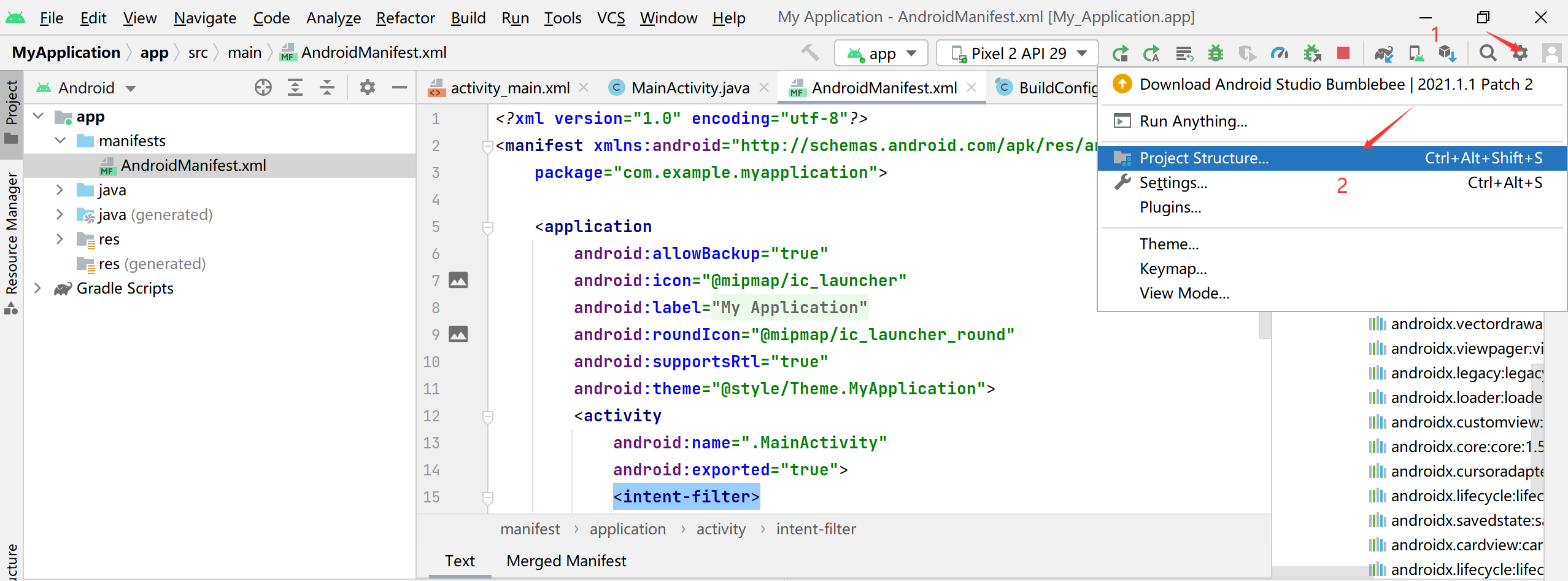Collapse the app module tree node
The height and width of the screenshot is (581, 1568).
click(38, 116)
